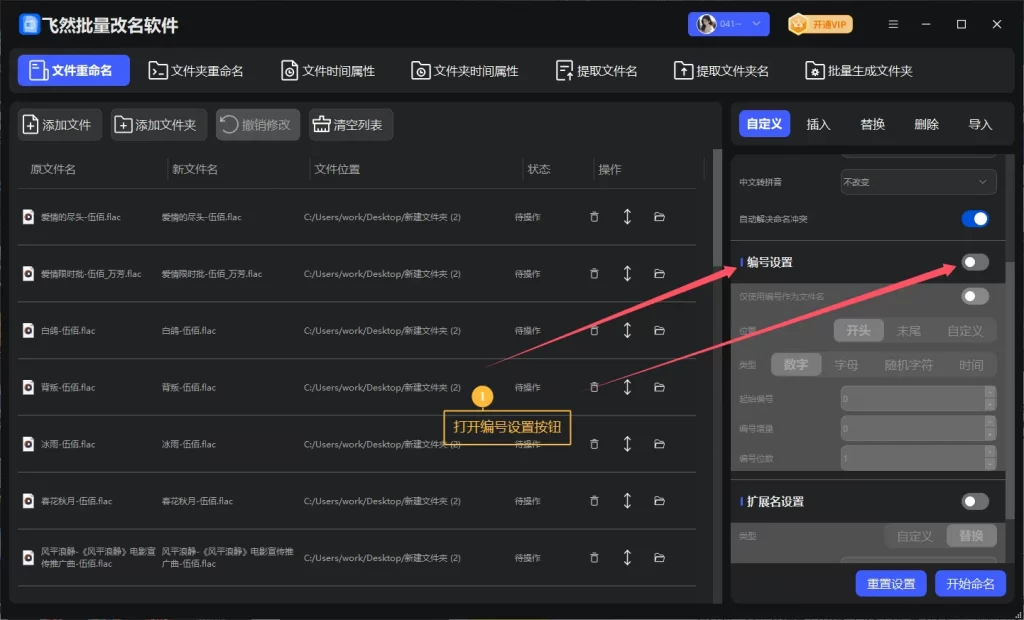Viewport: 1024px width, 620px height.
Task: Switch to 文件重命名 tab
Action: pos(74,71)
